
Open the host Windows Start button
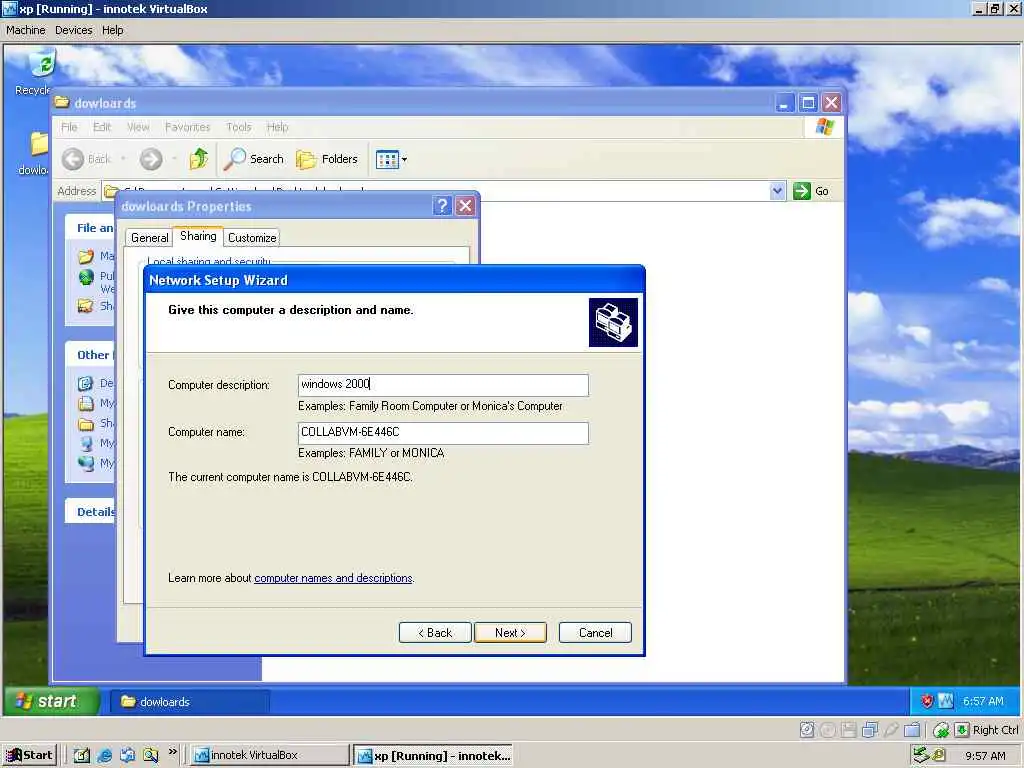[x=29, y=755]
